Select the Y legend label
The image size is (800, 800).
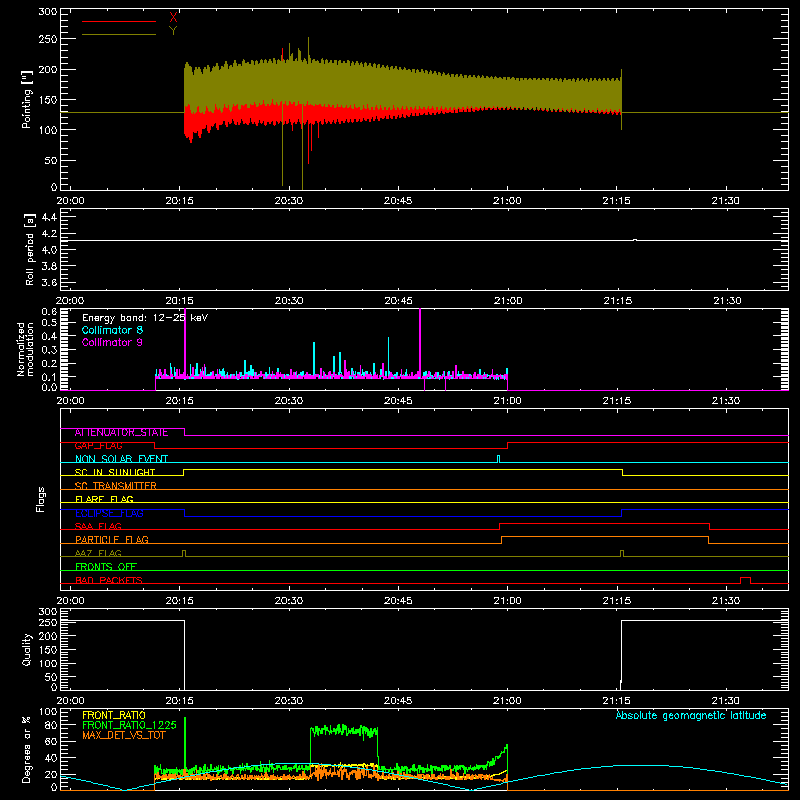(173, 31)
